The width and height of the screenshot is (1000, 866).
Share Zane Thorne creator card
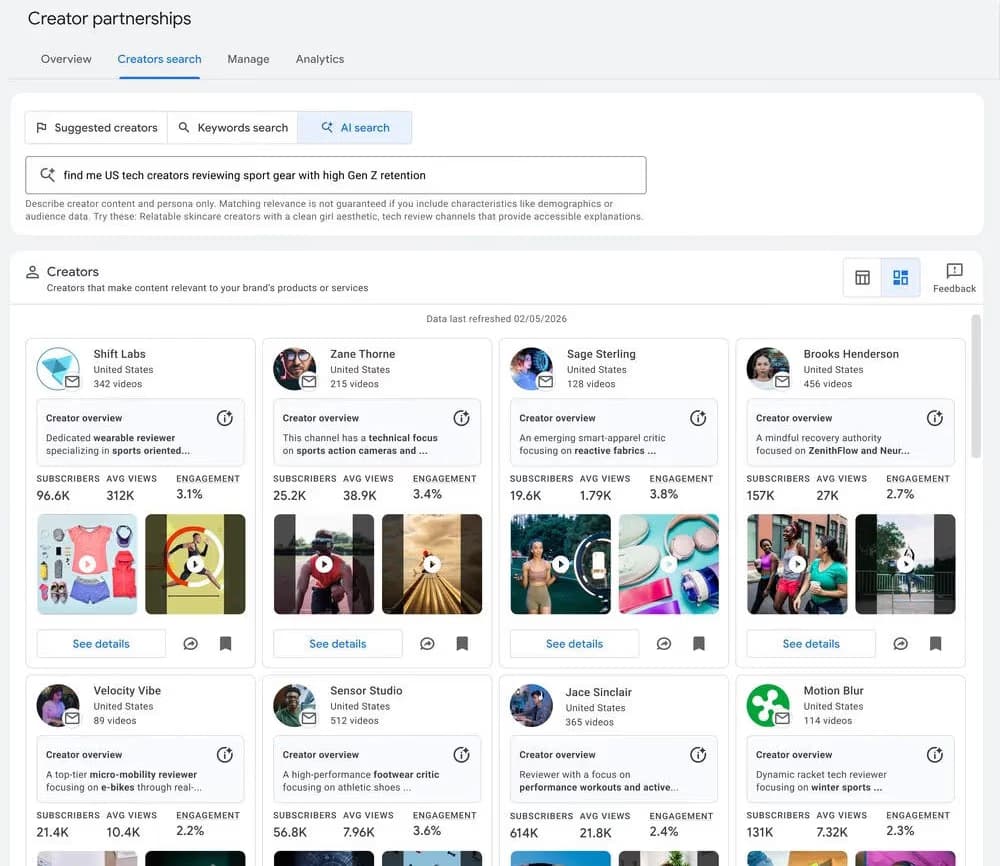(x=427, y=644)
